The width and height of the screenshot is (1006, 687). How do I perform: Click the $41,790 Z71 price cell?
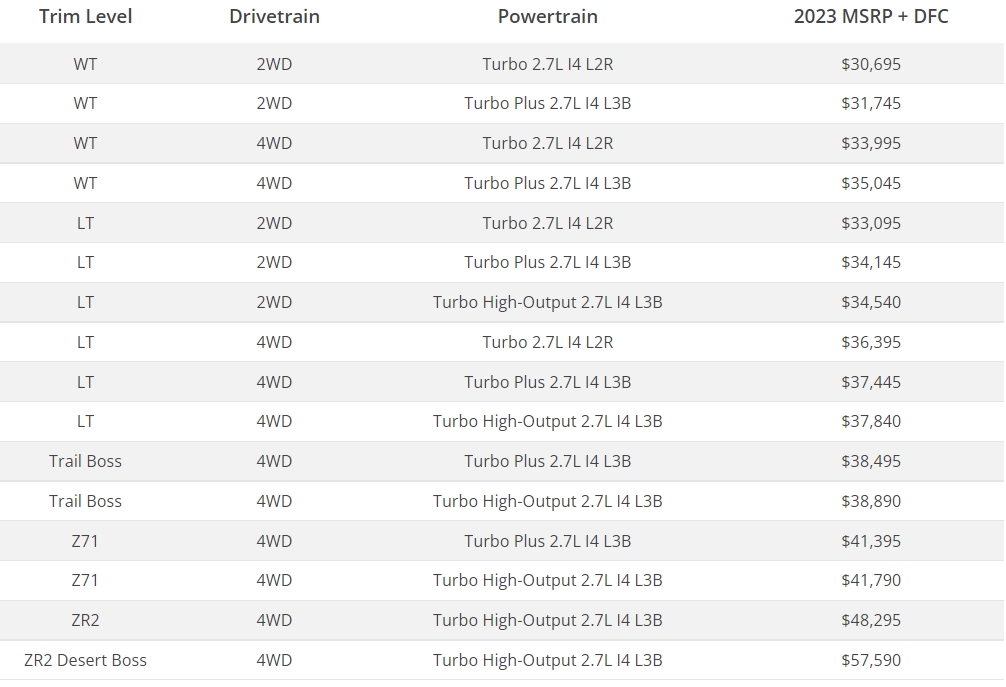point(871,581)
